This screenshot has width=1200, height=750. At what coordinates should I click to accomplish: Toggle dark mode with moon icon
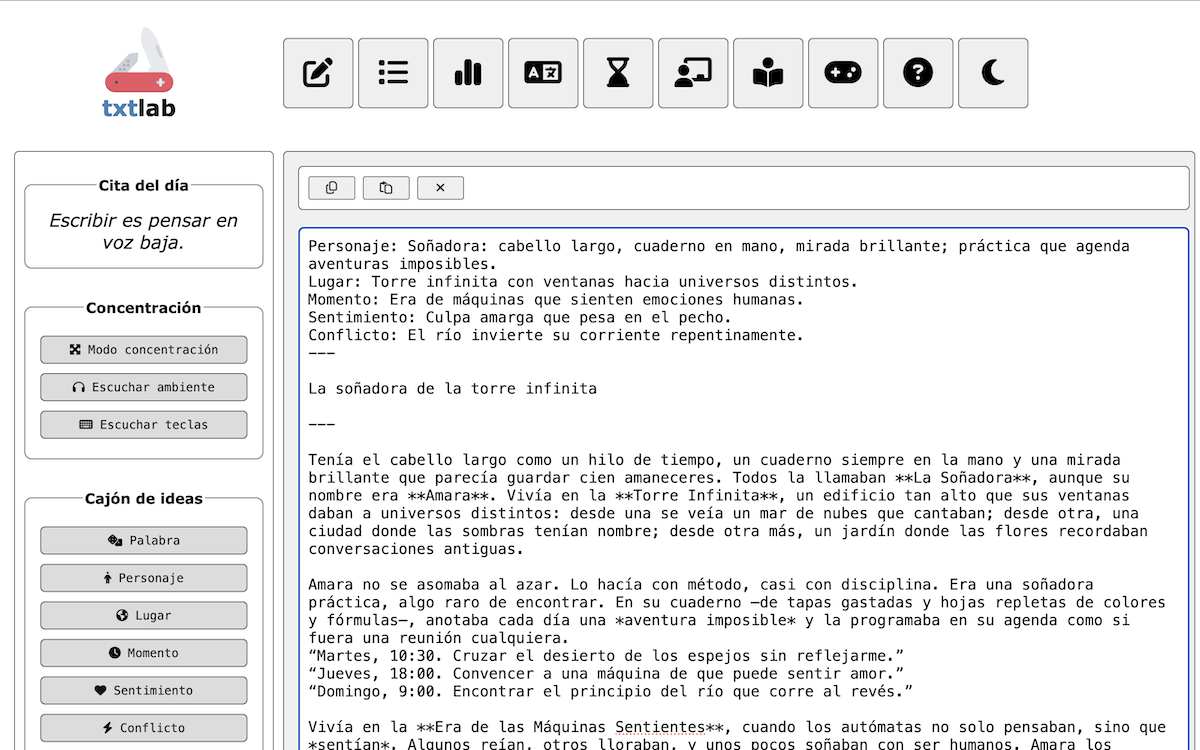click(993, 73)
